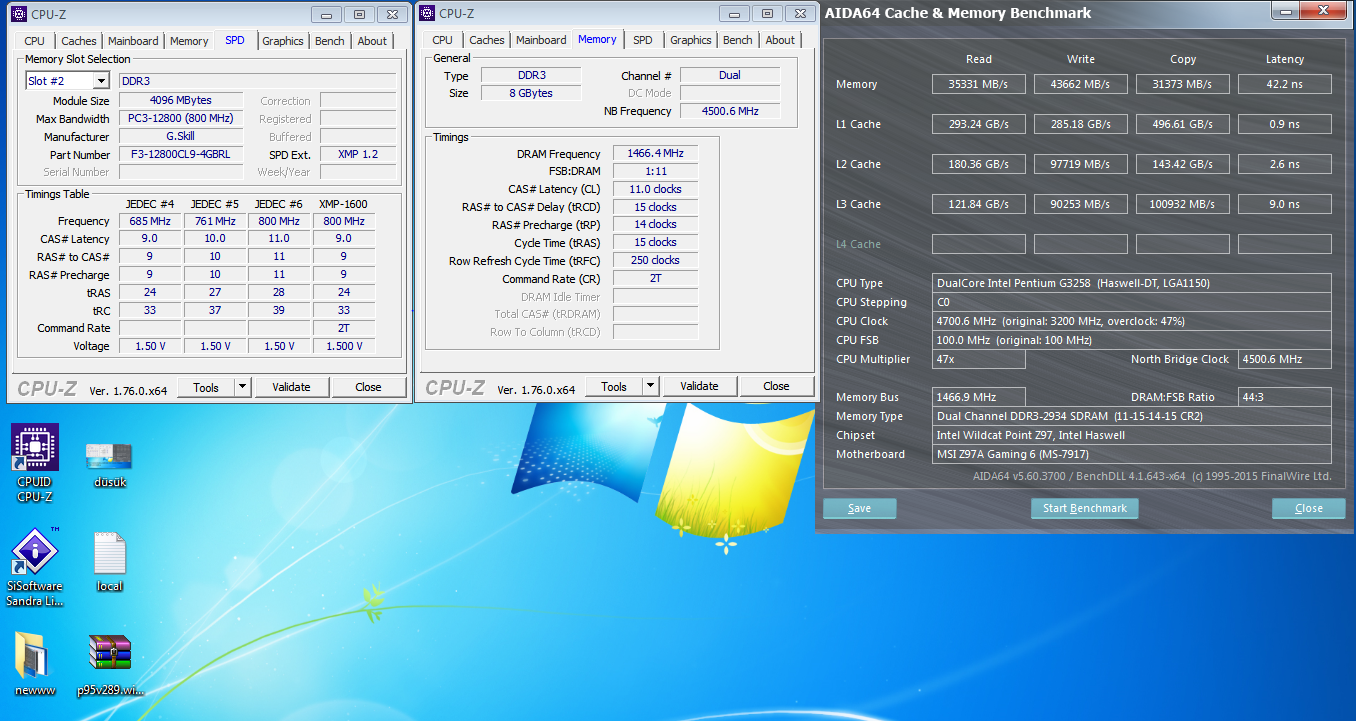Select the SPD tab in SPD window
Screen dimensions: 1356x721
[x=235, y=40]
